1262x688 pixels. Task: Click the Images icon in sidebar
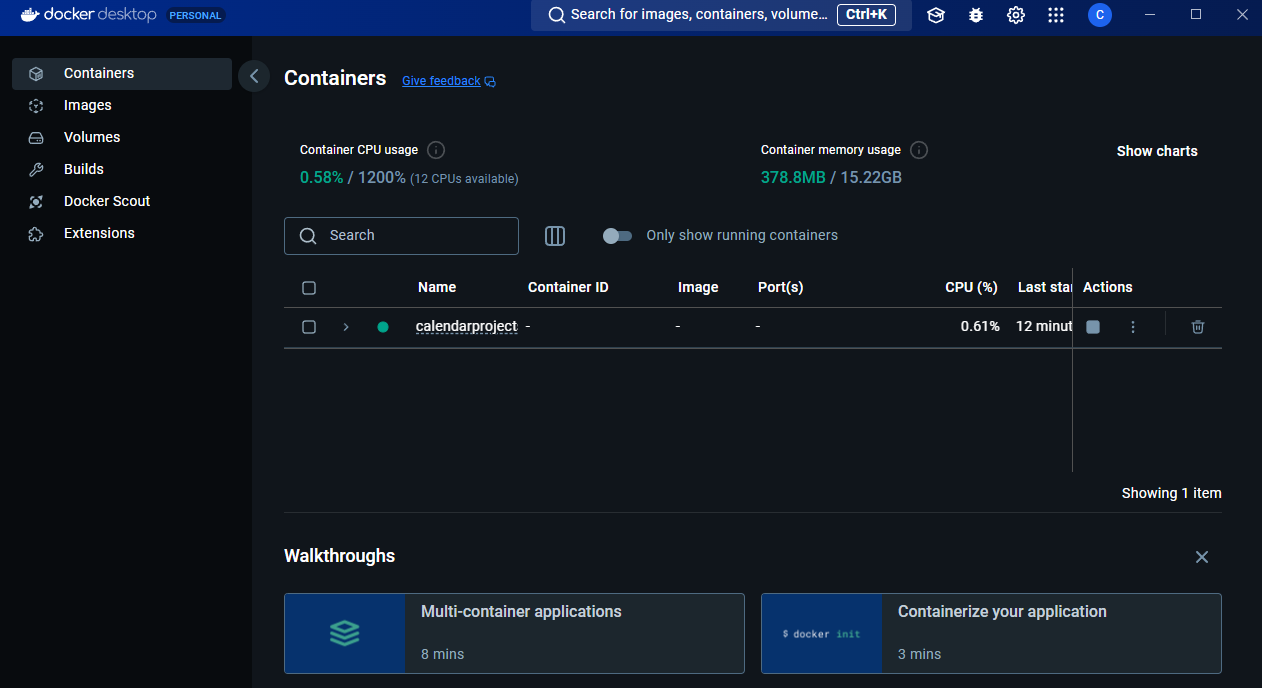tap(36, 105)
